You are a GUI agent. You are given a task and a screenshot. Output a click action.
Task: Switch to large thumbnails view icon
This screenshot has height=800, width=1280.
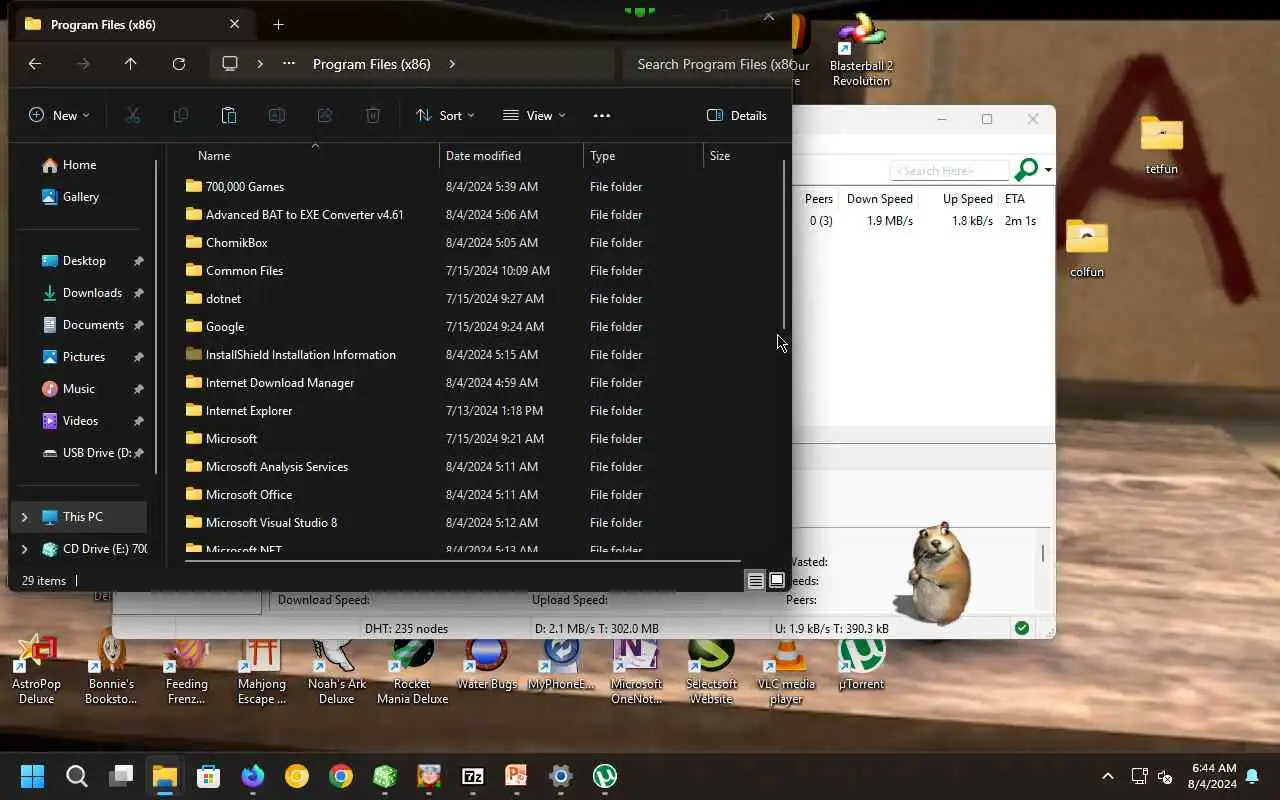click(x=776, y=581)
